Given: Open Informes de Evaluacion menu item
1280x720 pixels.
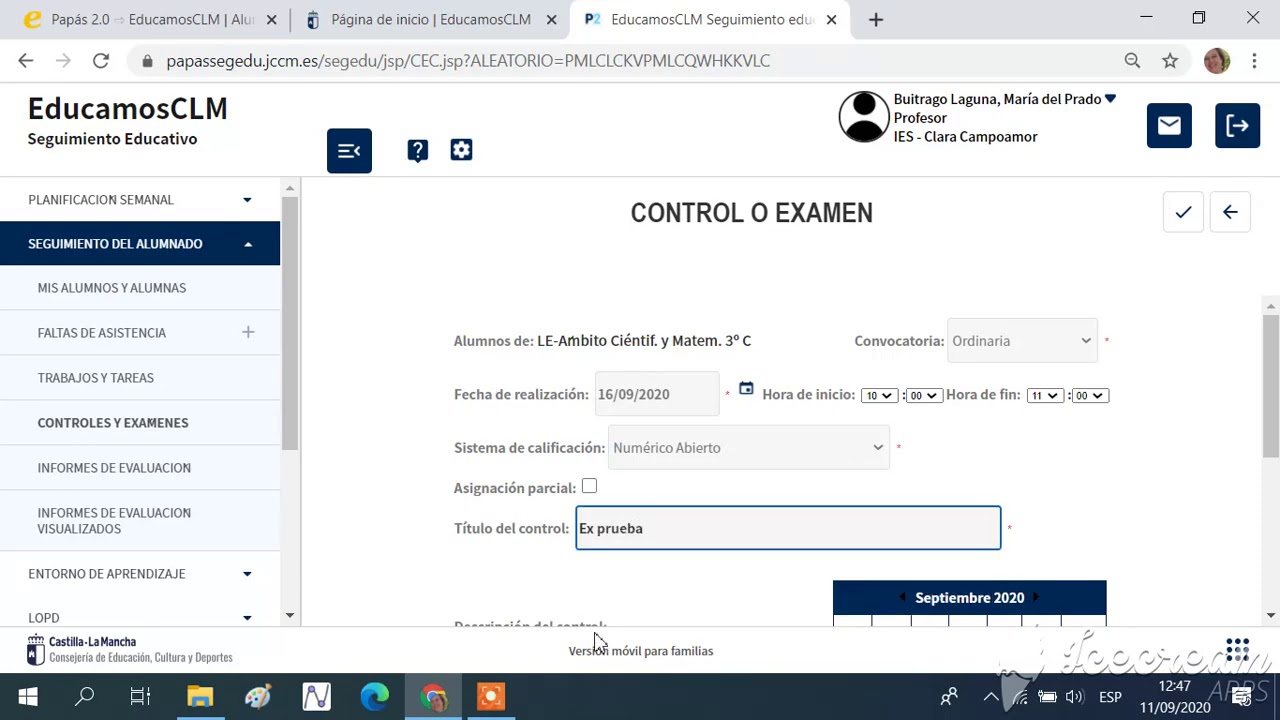Looking at the screenshot, I should 114,468.
